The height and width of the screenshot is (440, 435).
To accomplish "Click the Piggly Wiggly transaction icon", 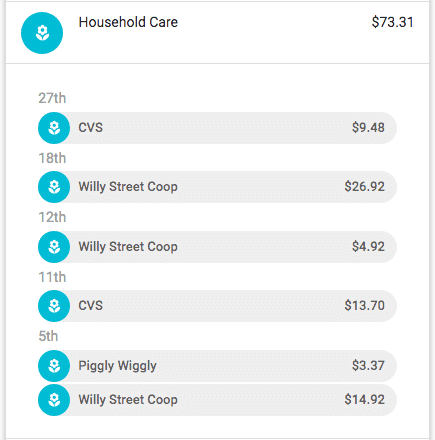I will tap(54, 366).
